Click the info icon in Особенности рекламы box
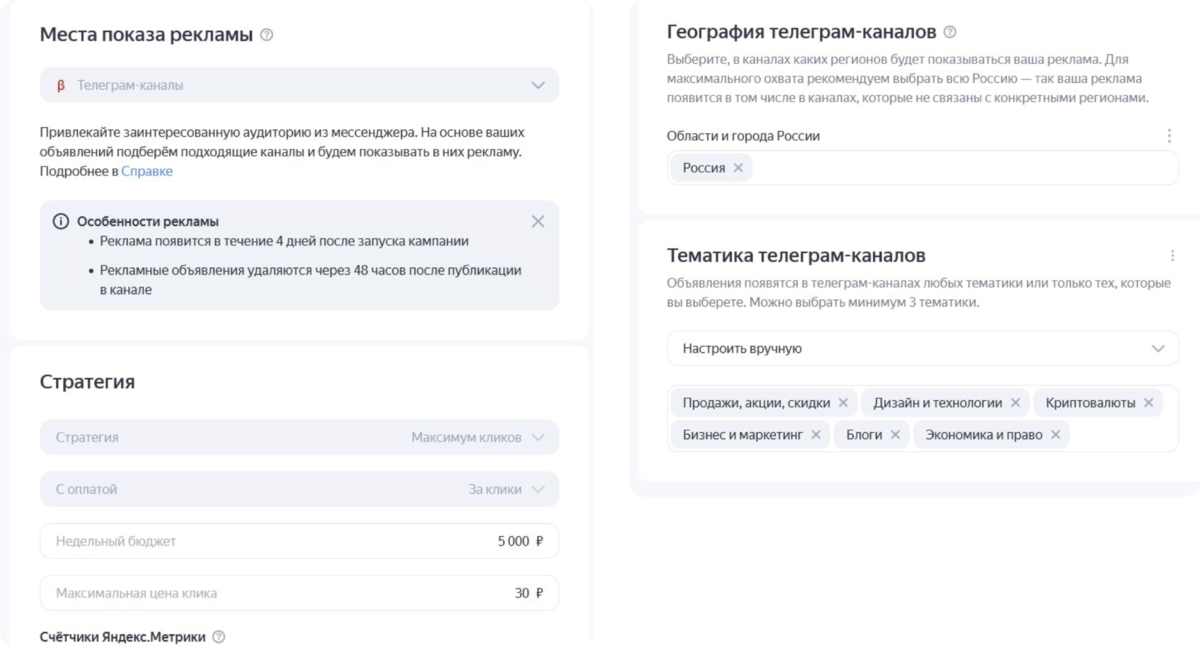Viewport: 1200px width, 647px height. 61,222
